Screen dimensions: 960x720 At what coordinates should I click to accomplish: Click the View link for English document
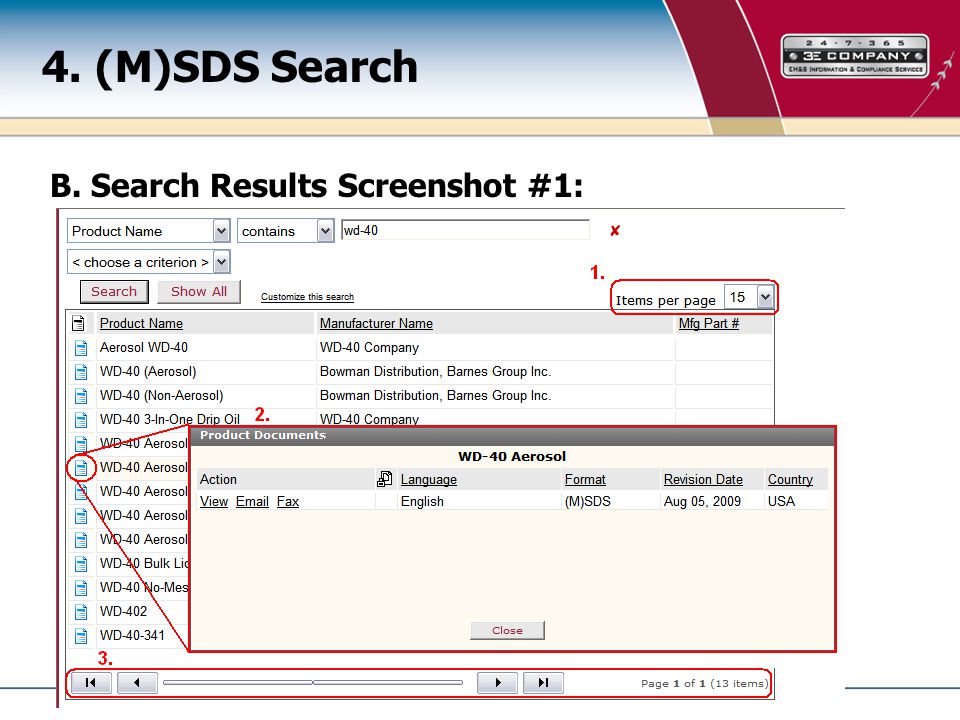pos(214,501)
